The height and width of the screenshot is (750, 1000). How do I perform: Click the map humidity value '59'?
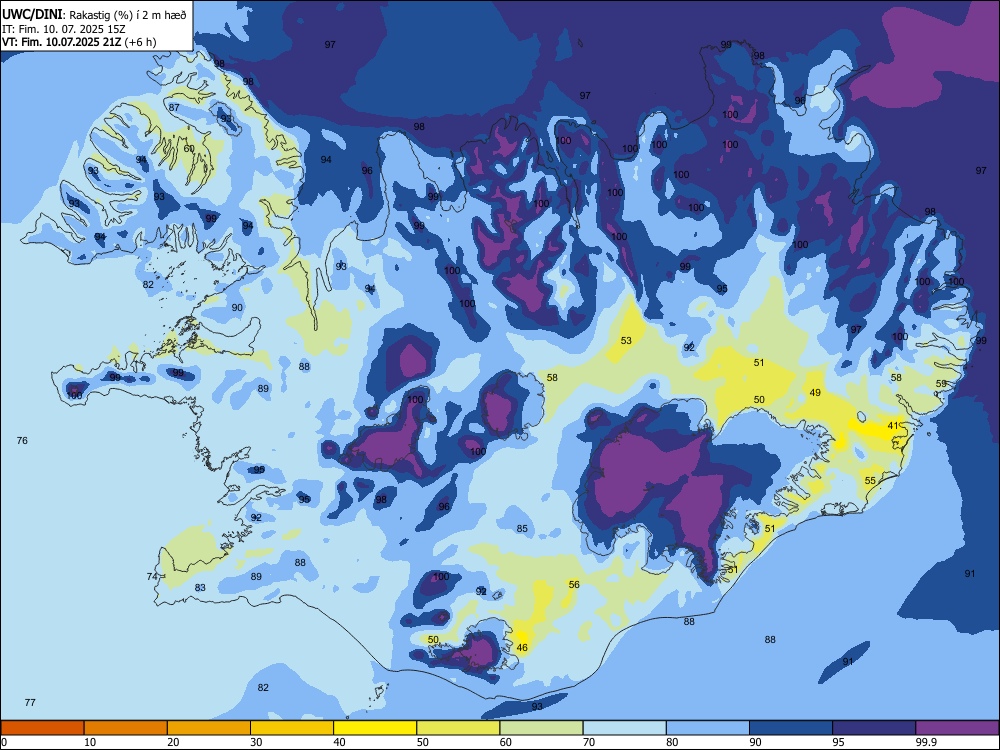point(941,383)
